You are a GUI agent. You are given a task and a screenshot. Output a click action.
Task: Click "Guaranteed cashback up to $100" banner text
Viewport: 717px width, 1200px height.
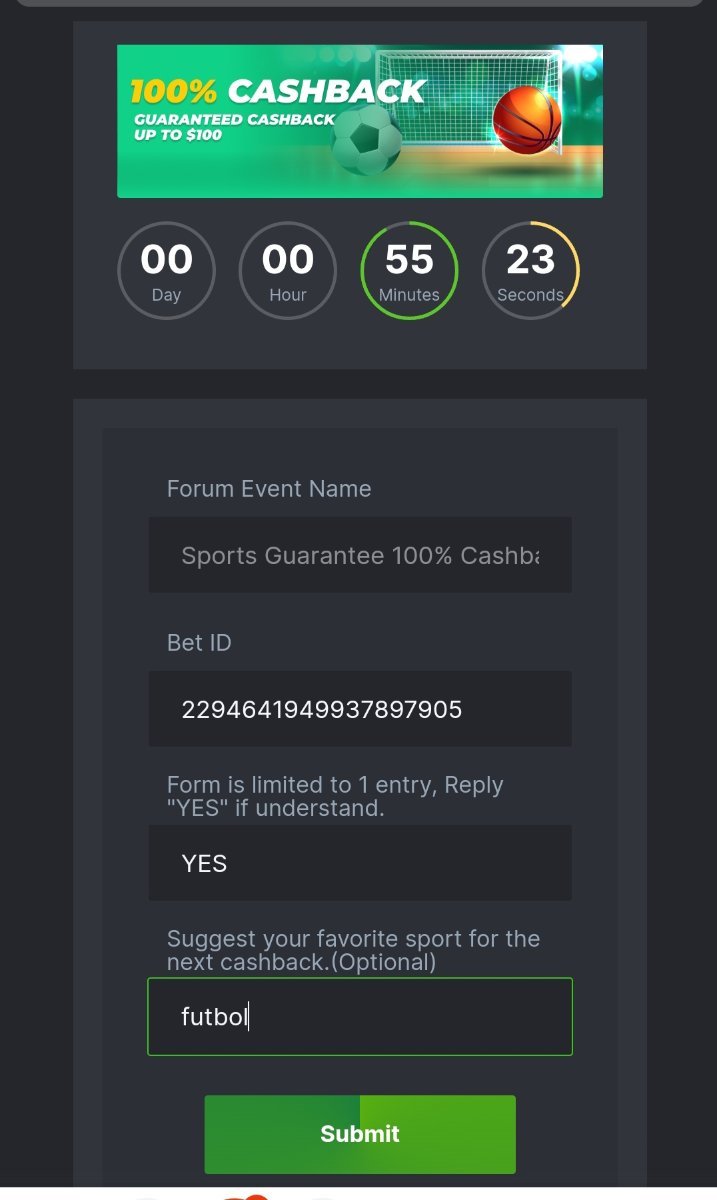234,127
